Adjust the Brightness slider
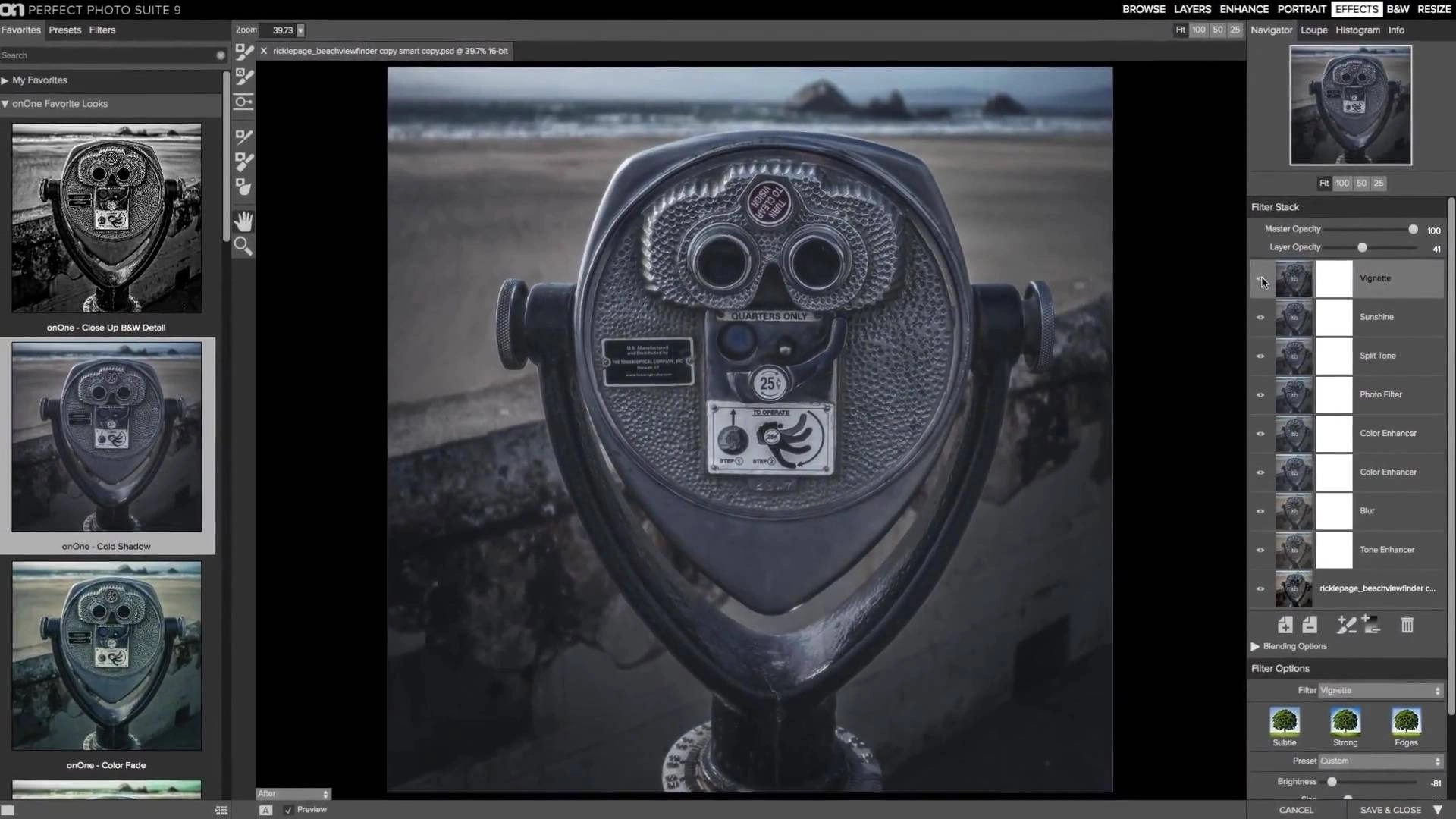Image resolution: width=1456 pixels, height=819 pixels. 1332,782
